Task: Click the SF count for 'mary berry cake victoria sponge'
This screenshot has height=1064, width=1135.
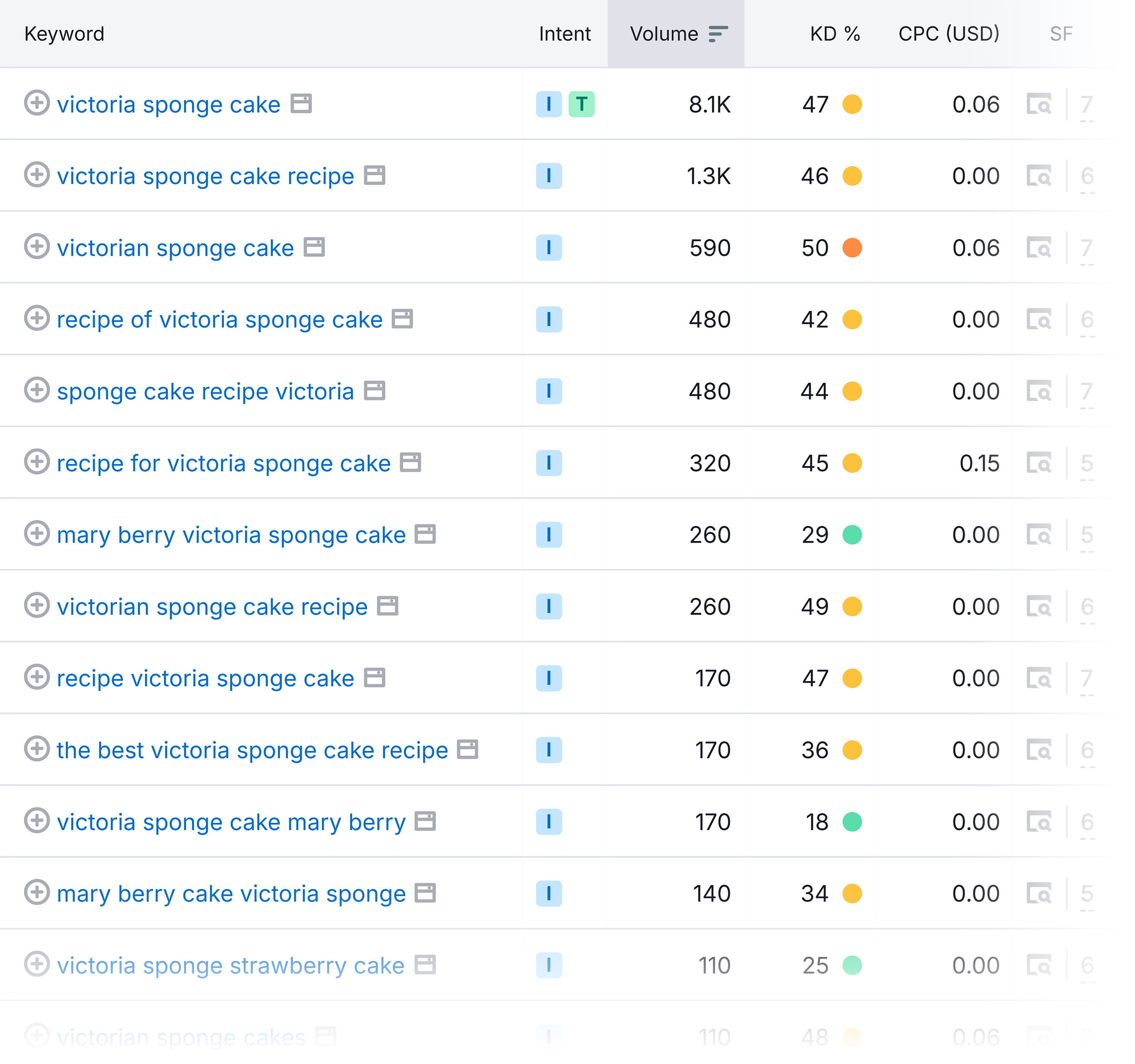Action: point(1086,893)
